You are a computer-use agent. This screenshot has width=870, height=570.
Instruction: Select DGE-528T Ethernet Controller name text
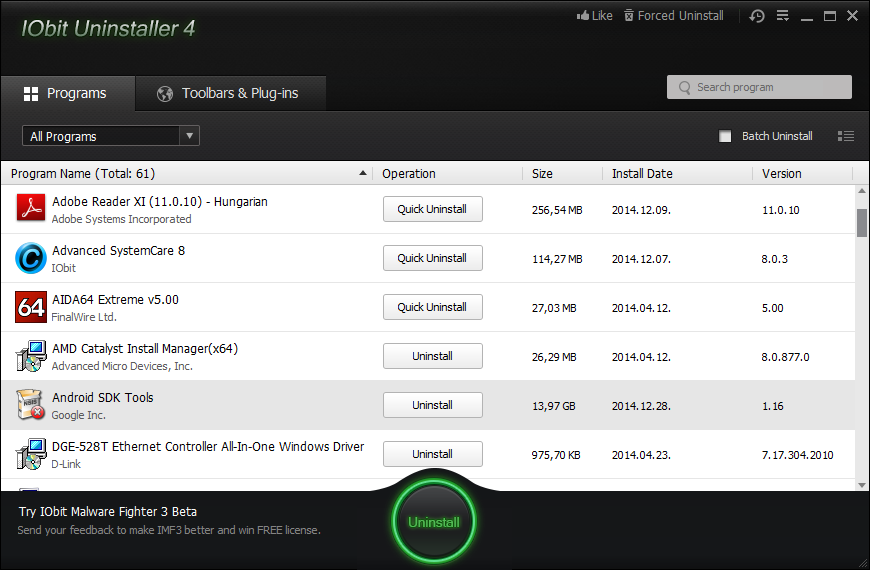click(208, 447)
